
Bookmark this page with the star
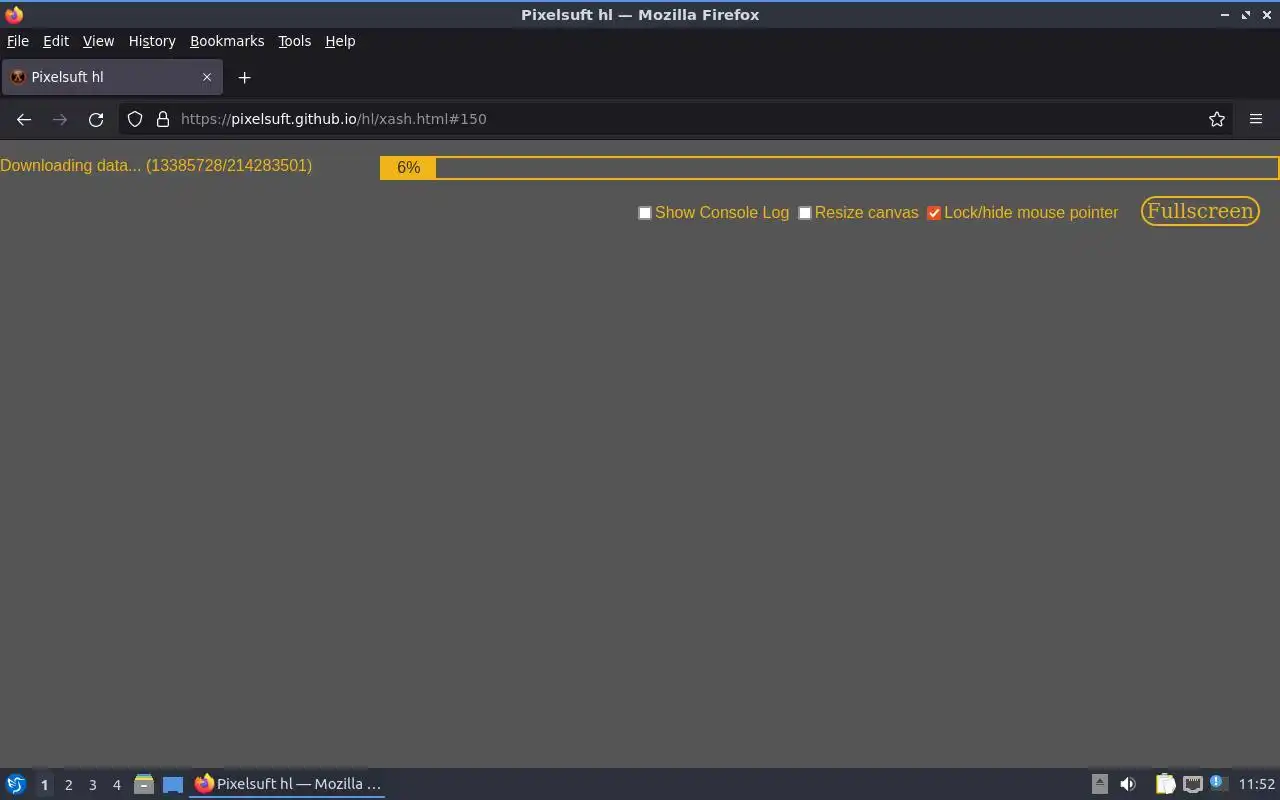[1217, 119]
